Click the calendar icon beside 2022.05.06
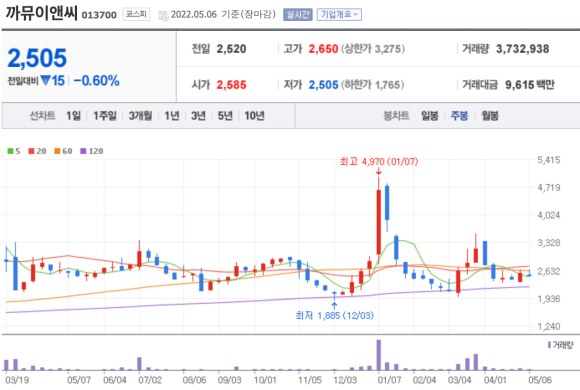This screenshot has height=390, width=580. click(x=163, y=15)
